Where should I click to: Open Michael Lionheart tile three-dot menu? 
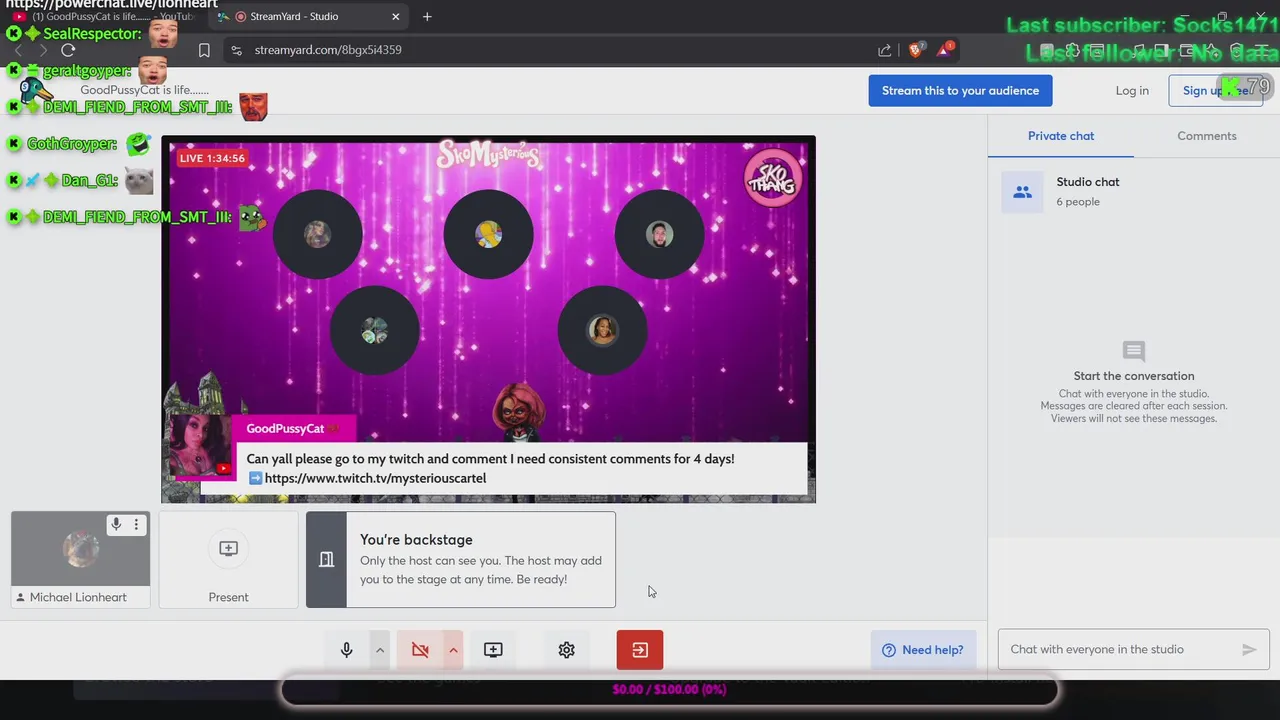[x=137, y=524]
